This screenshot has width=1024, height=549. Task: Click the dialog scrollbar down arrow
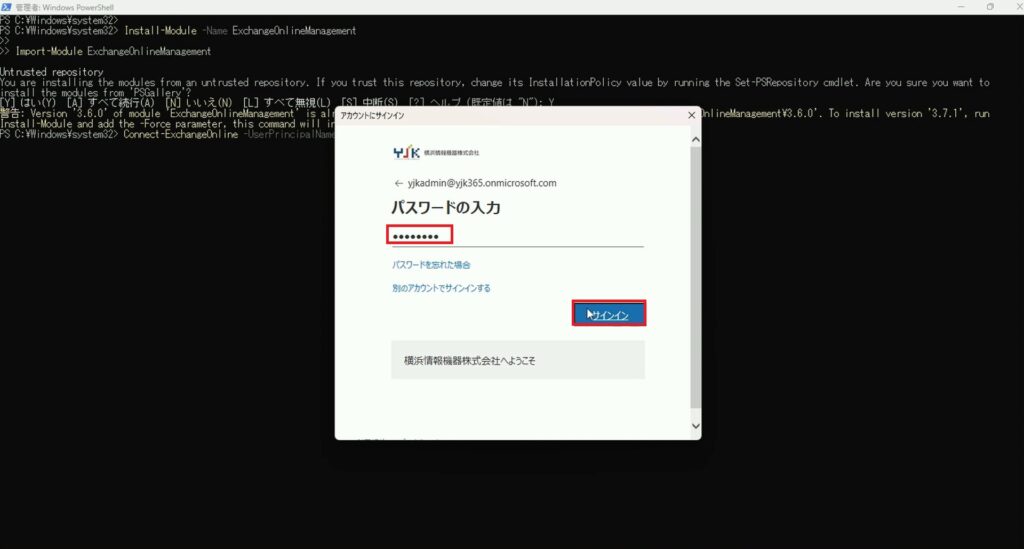click(x=696, y=426)
